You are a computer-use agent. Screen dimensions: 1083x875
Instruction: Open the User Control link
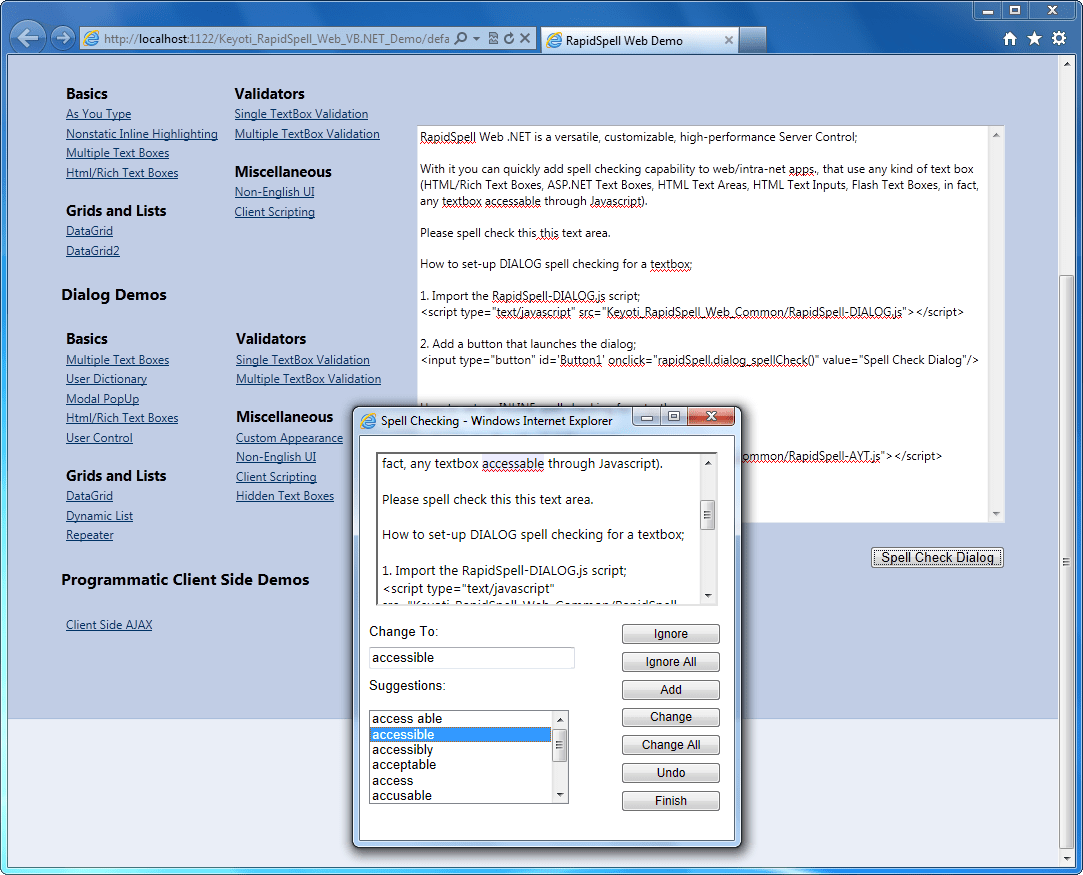[x=99, y=438]
